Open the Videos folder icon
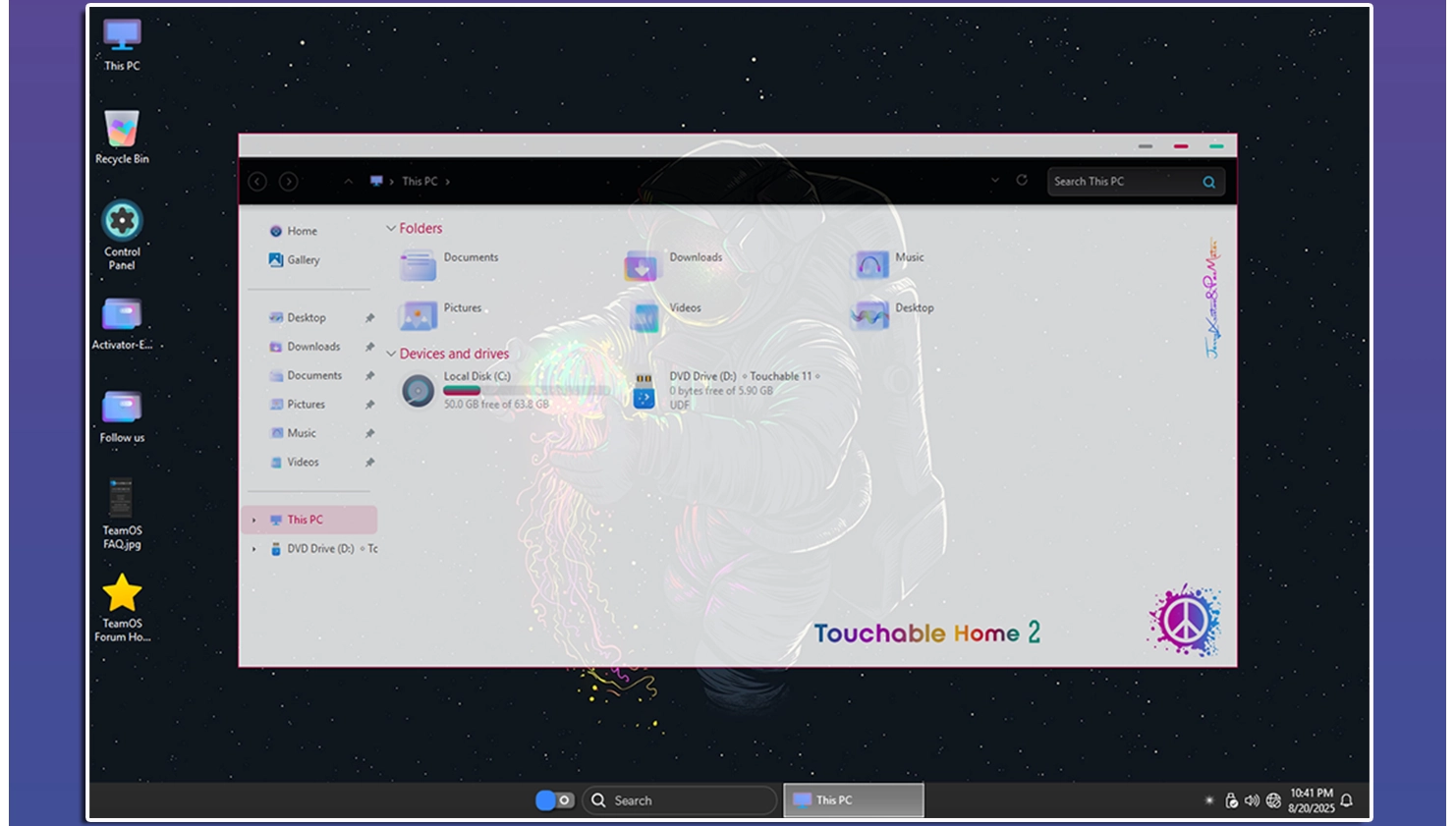The width and height of the screenshot is (1456, 826). point(644,316)
